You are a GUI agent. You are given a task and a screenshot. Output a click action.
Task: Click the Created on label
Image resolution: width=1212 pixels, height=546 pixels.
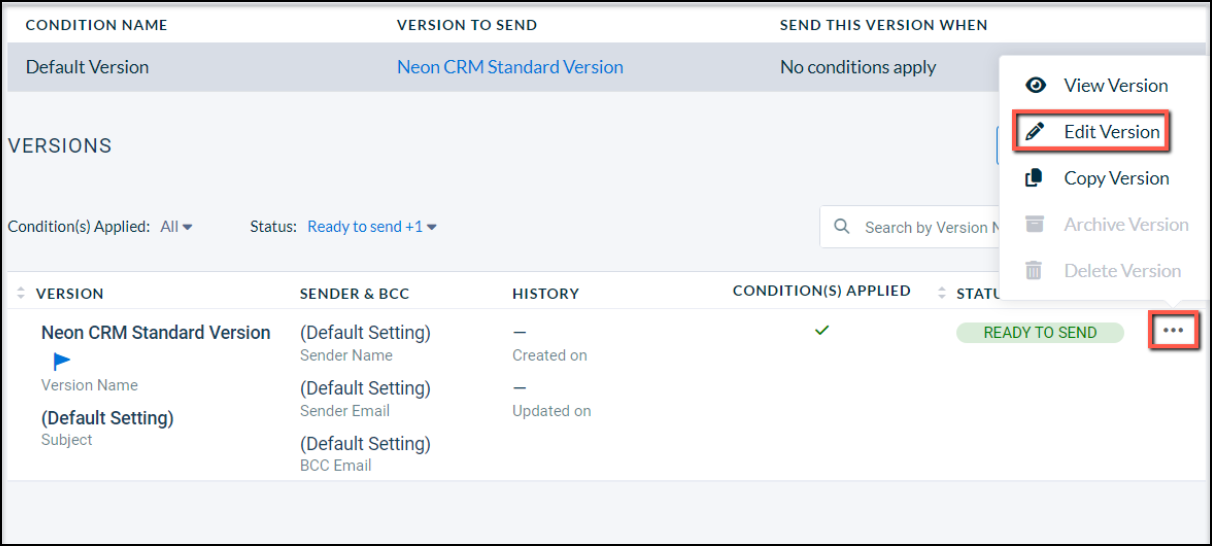[x=550, y=355]
